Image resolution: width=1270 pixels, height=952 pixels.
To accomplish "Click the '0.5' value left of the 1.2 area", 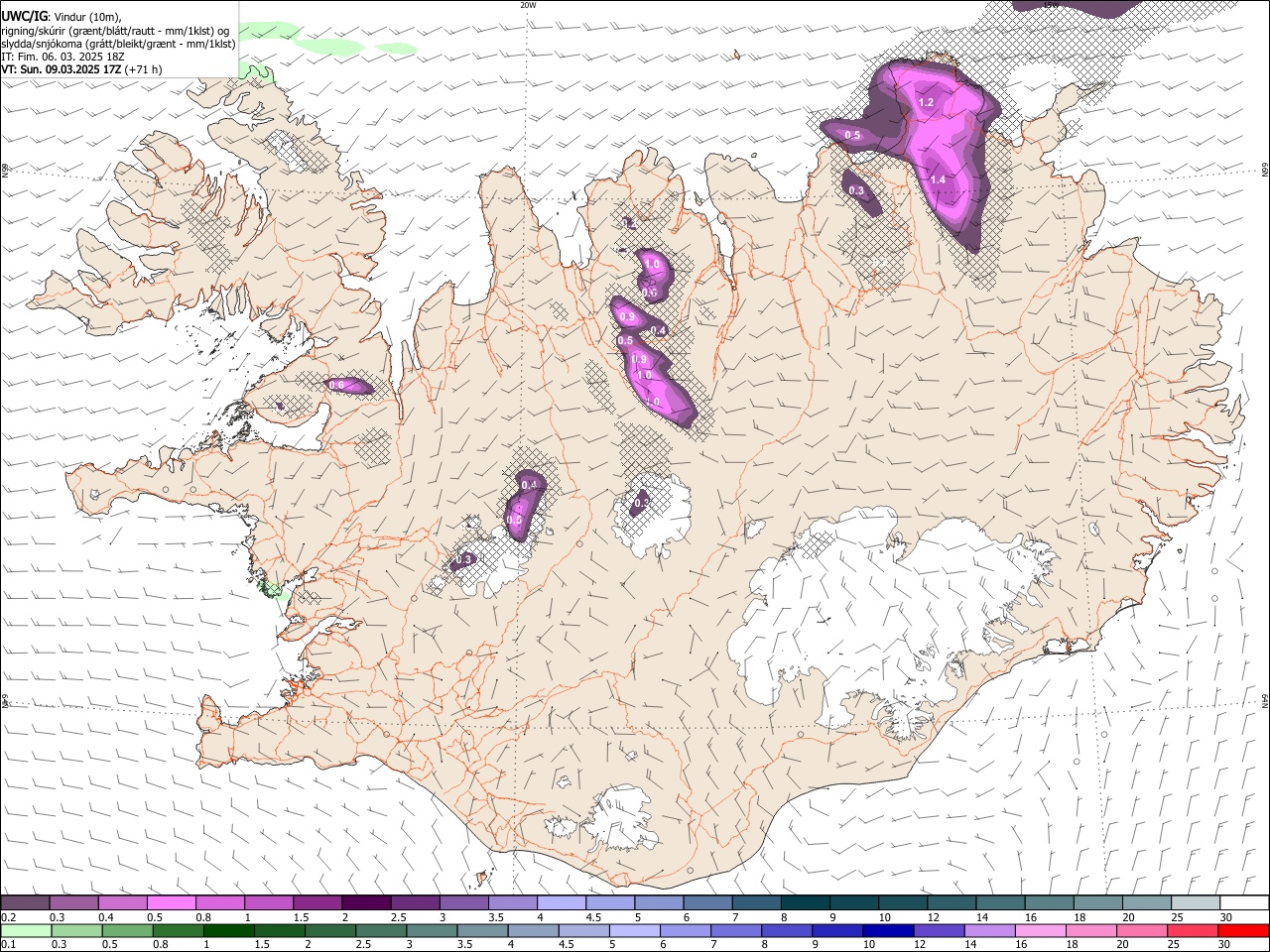I will pyautogui.click(x=852, y=135).
